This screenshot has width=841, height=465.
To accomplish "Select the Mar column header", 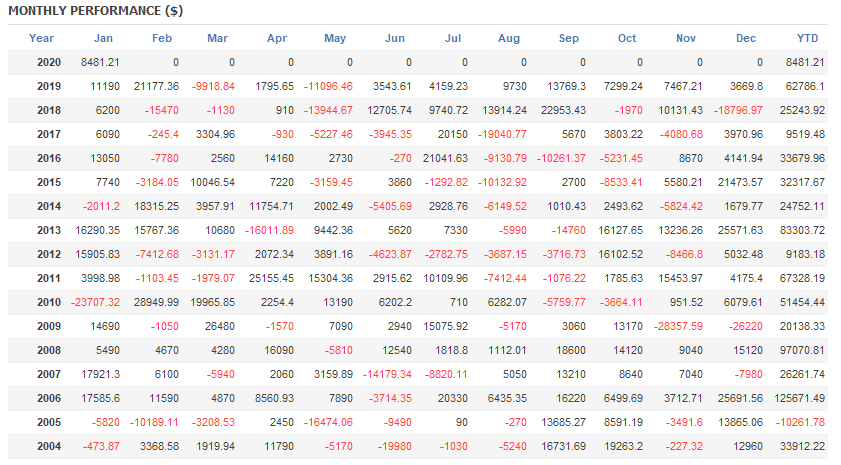I will (217, 38).
